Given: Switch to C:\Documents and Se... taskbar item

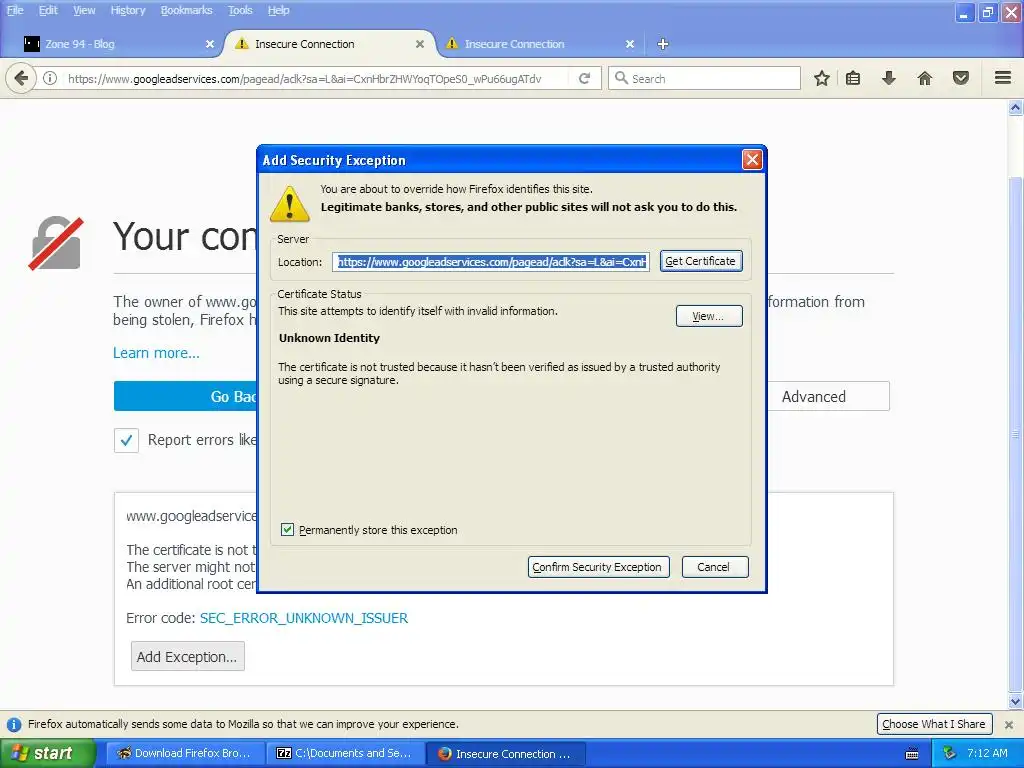Looking at the screenshot, I should point(345,754).
